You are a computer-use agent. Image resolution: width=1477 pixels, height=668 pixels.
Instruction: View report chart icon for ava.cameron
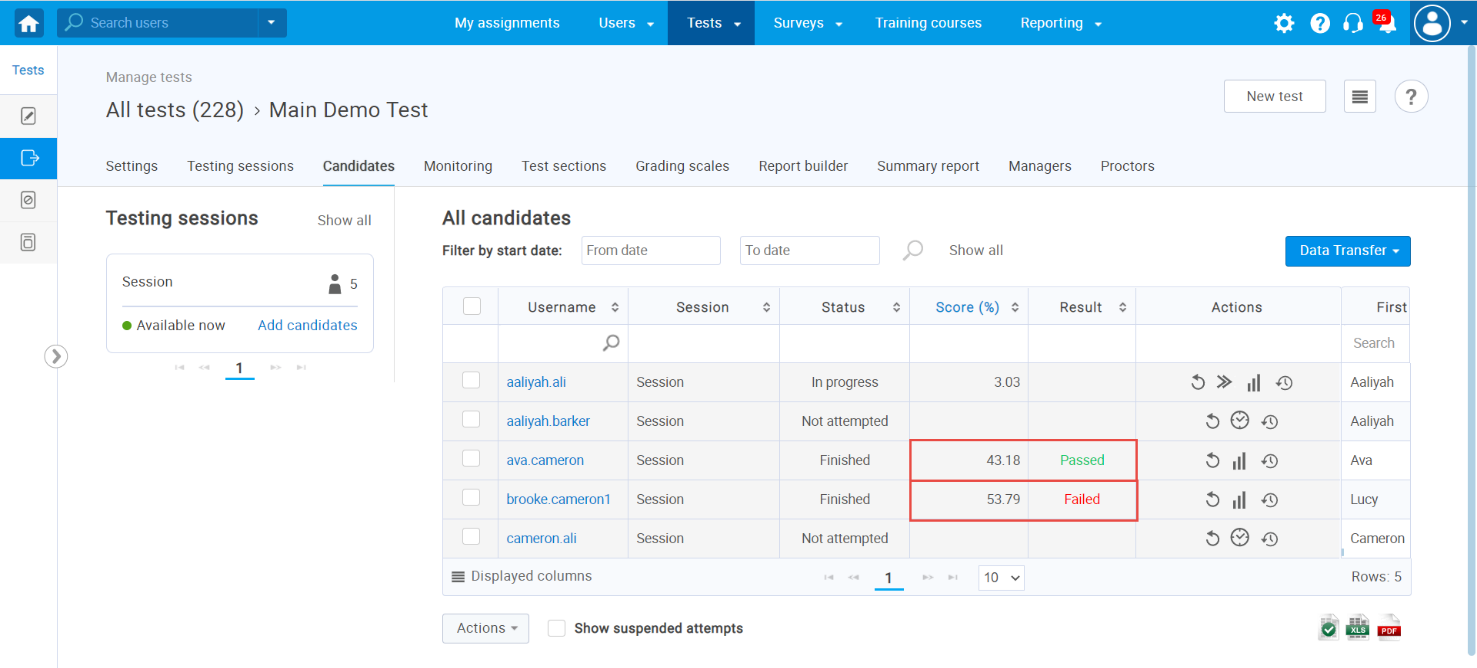point(1239,461)
